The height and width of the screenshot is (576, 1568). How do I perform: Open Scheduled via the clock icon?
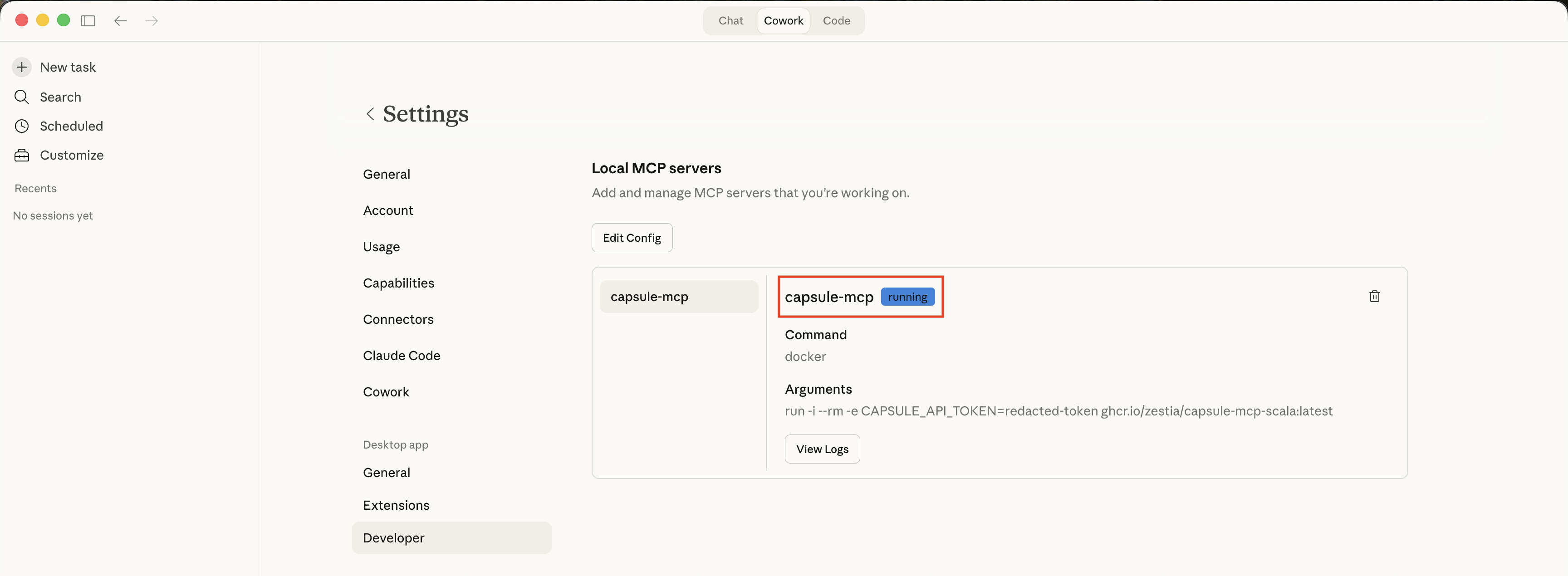coord(22,126)
